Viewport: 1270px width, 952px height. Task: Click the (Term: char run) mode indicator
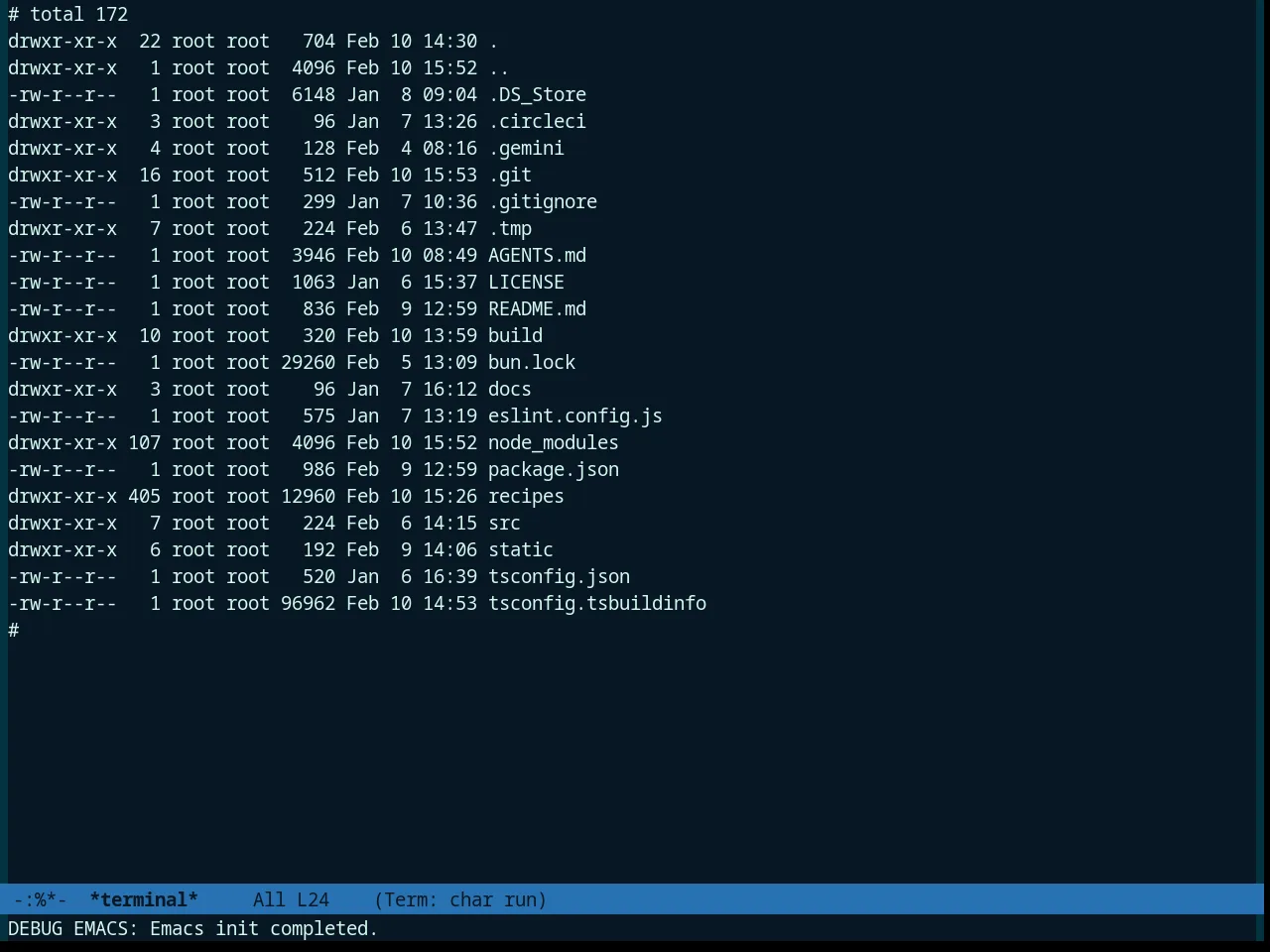pyautogui.click(x=460, y=899)
